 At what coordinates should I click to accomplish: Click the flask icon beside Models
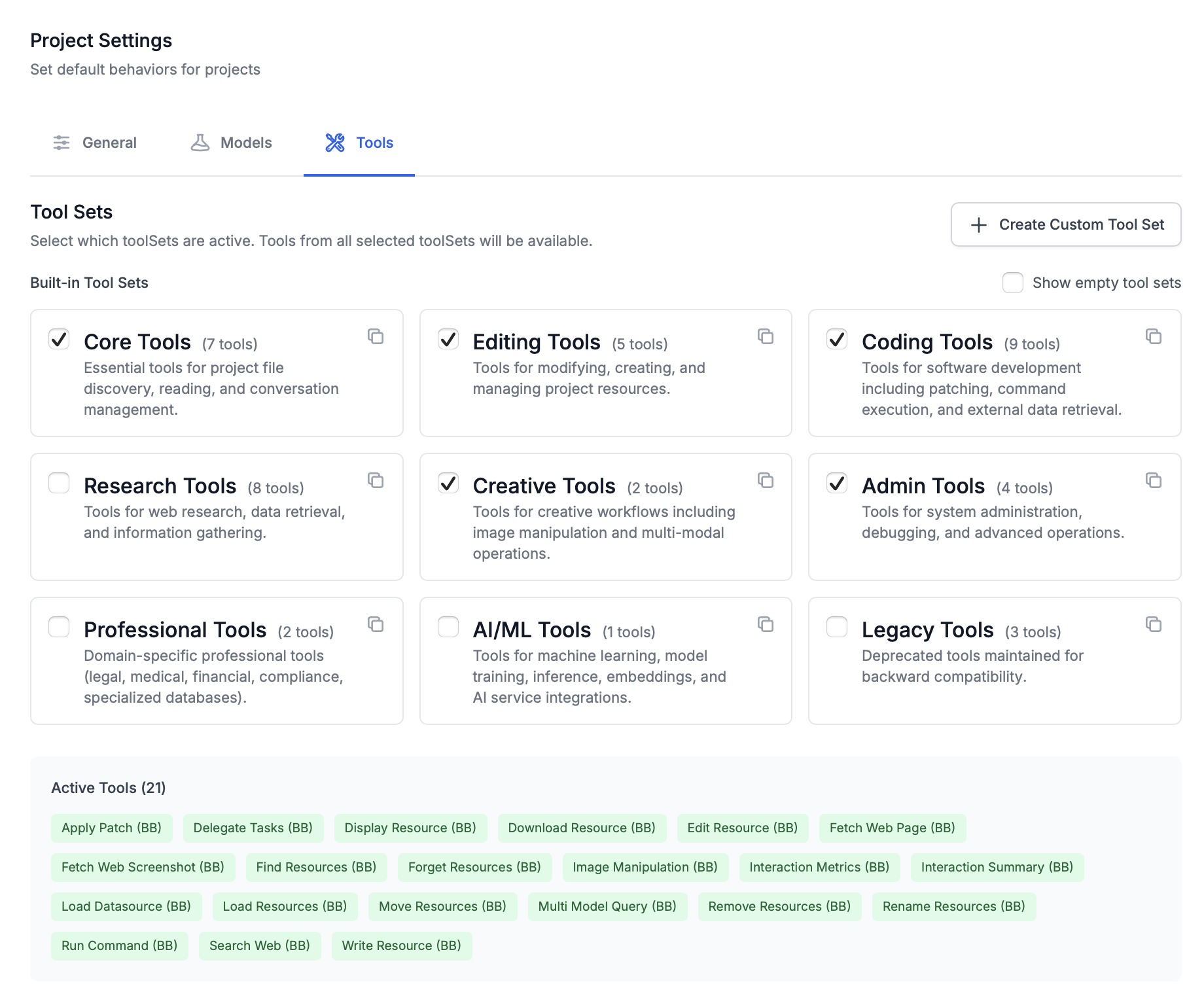coord(200,143)
